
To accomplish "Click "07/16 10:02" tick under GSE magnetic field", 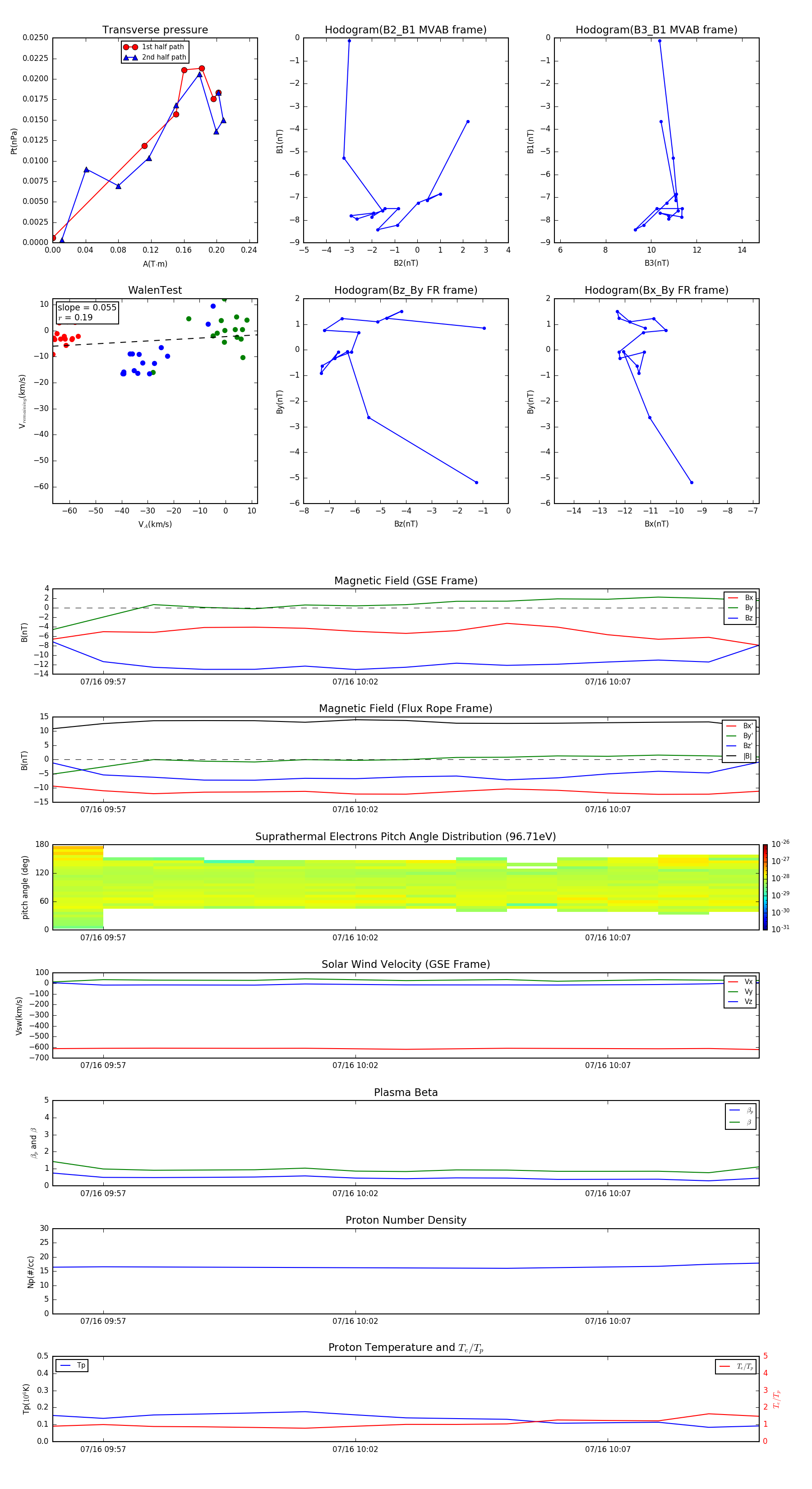I will click(x=355, y=682).
